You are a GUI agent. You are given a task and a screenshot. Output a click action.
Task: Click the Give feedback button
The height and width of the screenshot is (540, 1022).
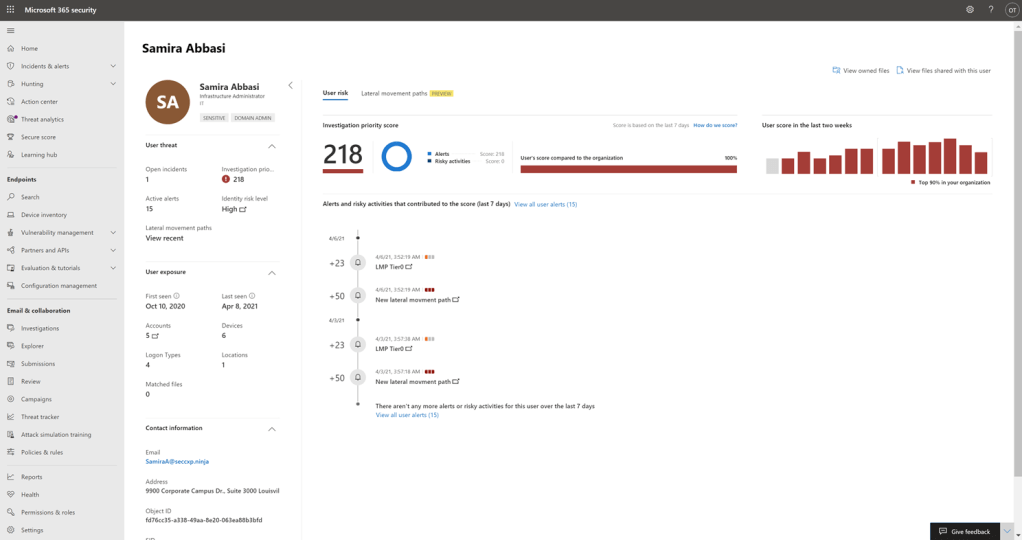click(x=964, y=531)
